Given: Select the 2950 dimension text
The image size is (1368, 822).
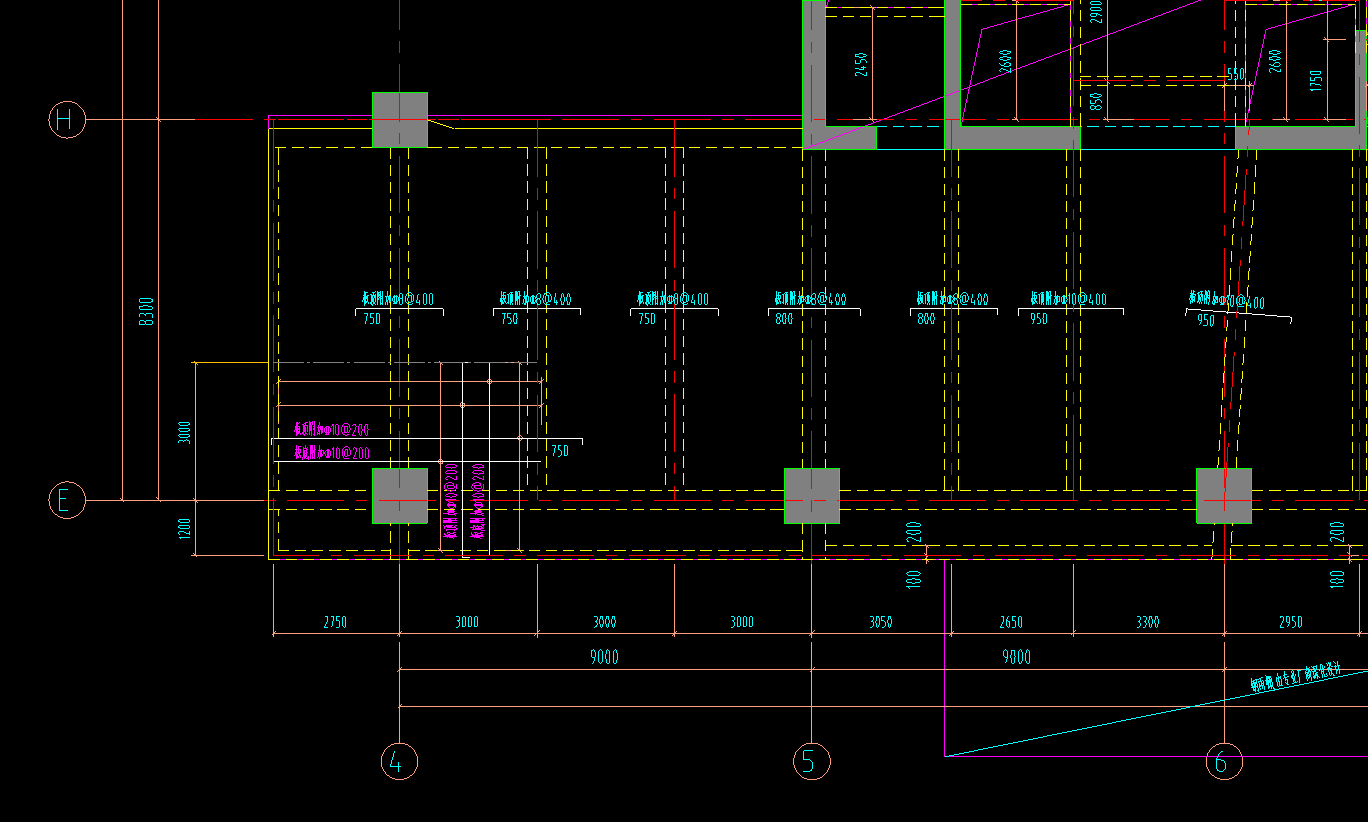Looking at the screenshot, I should [x=1291, y=622].
